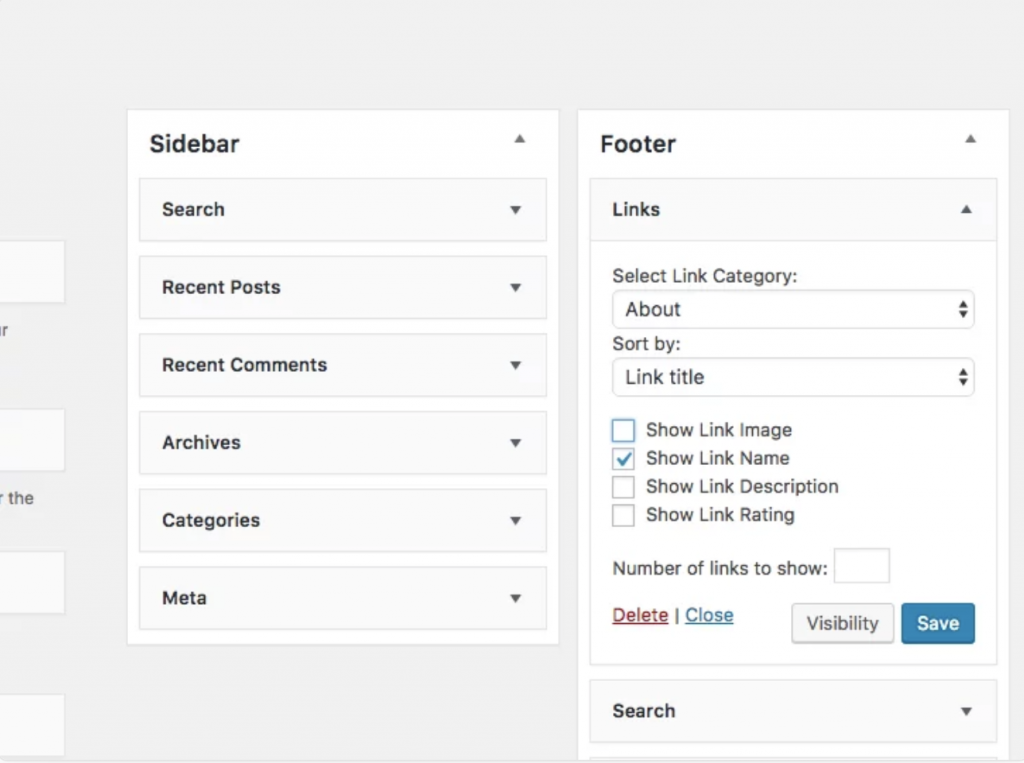Screen dimensions: 1024x763
Task: Expand the Categories widget
Action: coord(516,520)
